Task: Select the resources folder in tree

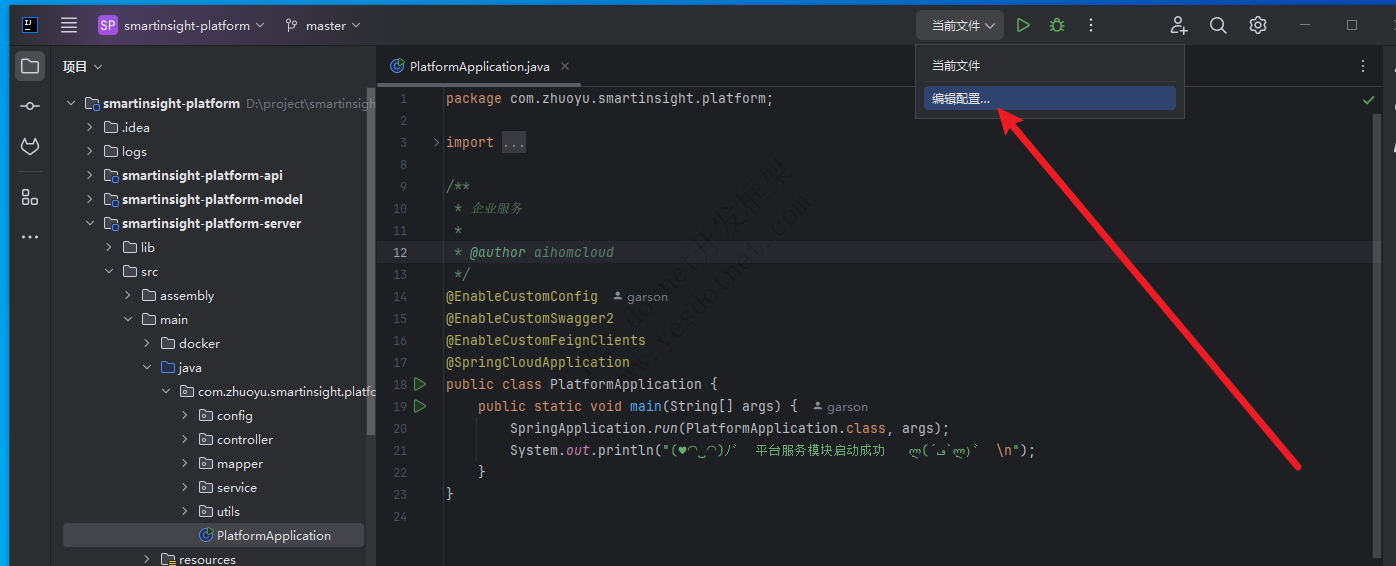Action: coord(207,559)
